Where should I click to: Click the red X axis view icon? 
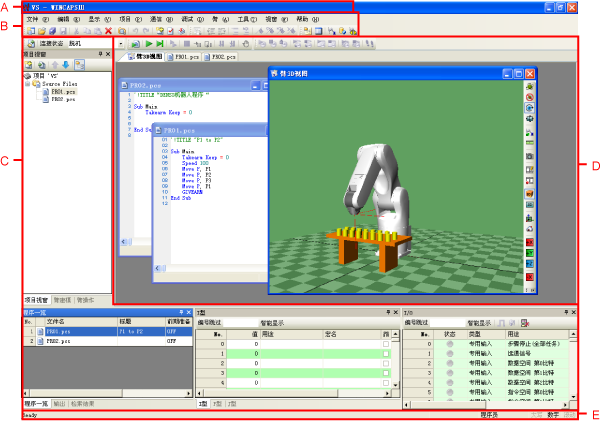coord(529,241)
